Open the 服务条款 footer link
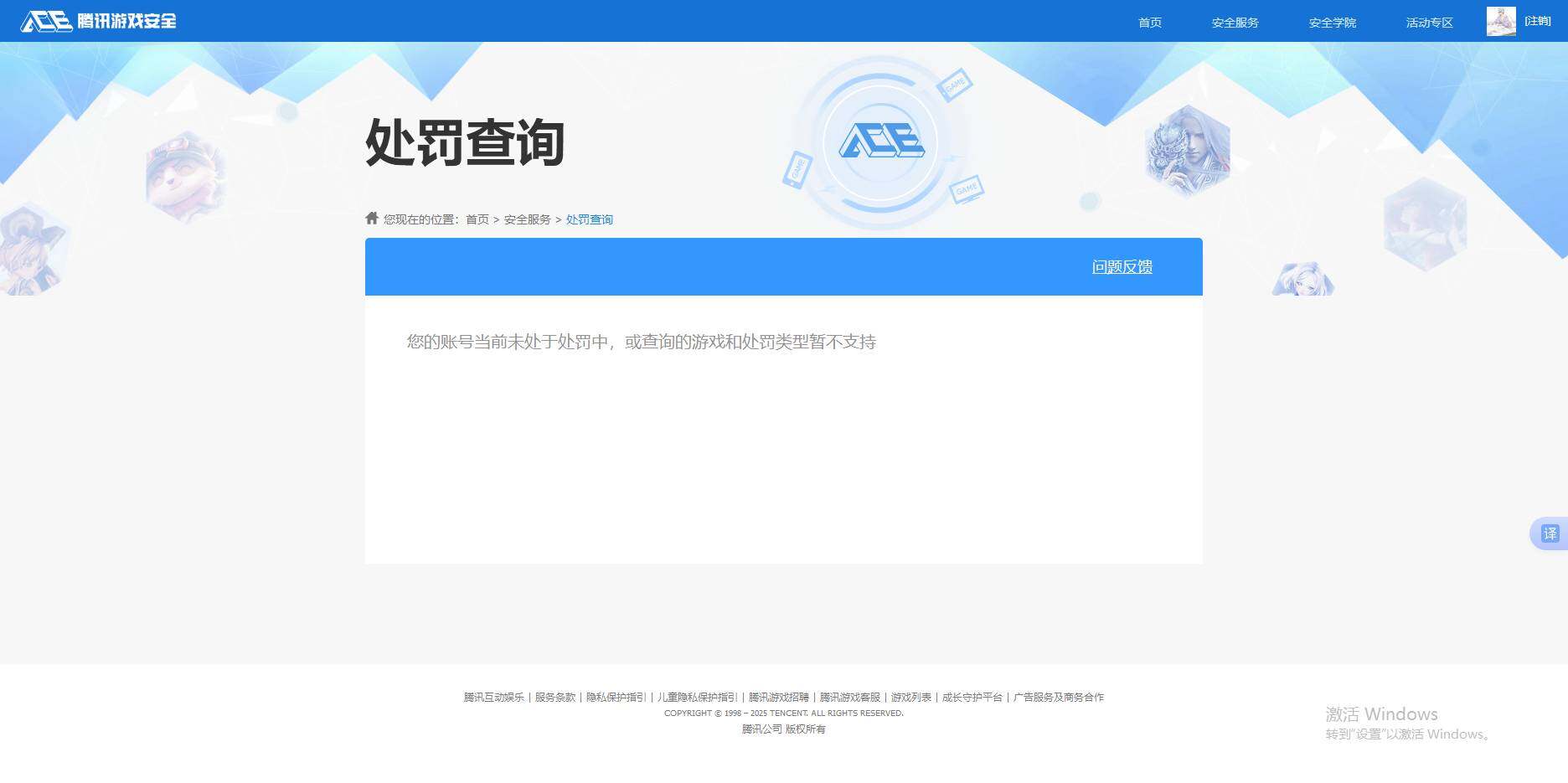Screen dimensions: 1568x783 554,697
